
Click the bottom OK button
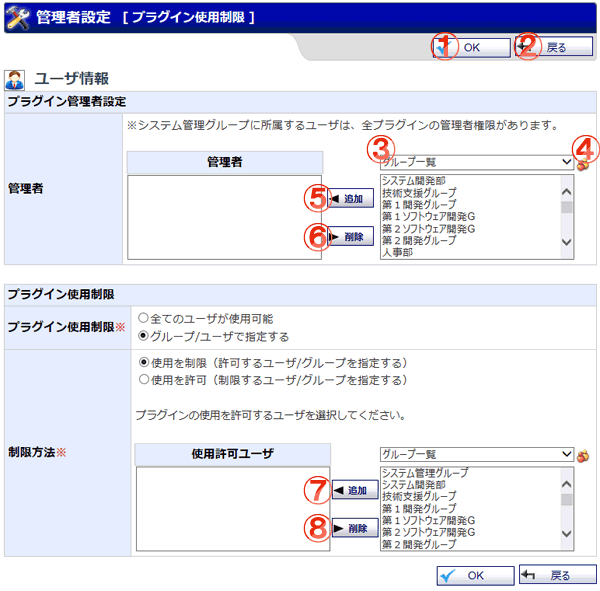click(475, 575)
